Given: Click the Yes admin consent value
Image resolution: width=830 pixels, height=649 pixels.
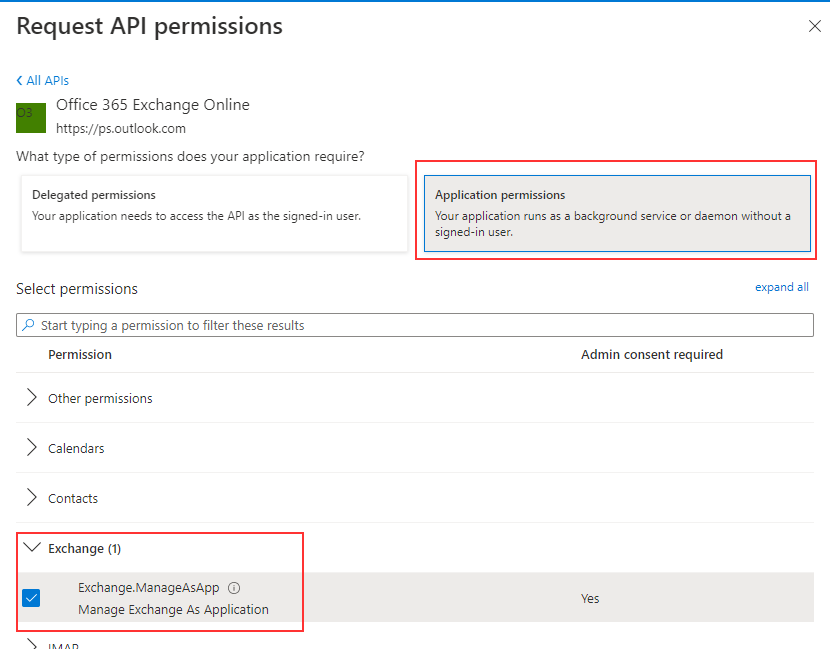Looking at the screenshot, I should tap(590, 599).
